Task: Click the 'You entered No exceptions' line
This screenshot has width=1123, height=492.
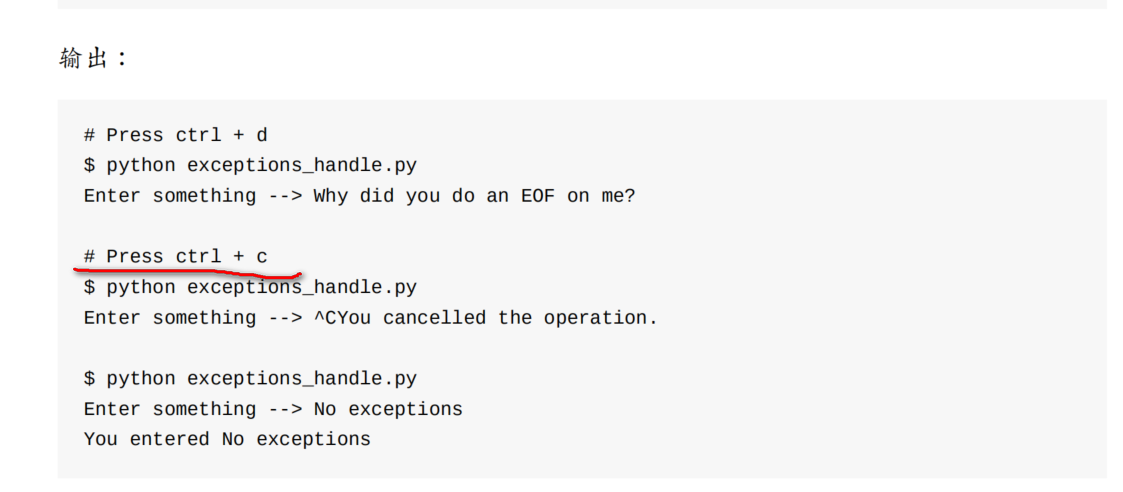Action: (227, 439)
